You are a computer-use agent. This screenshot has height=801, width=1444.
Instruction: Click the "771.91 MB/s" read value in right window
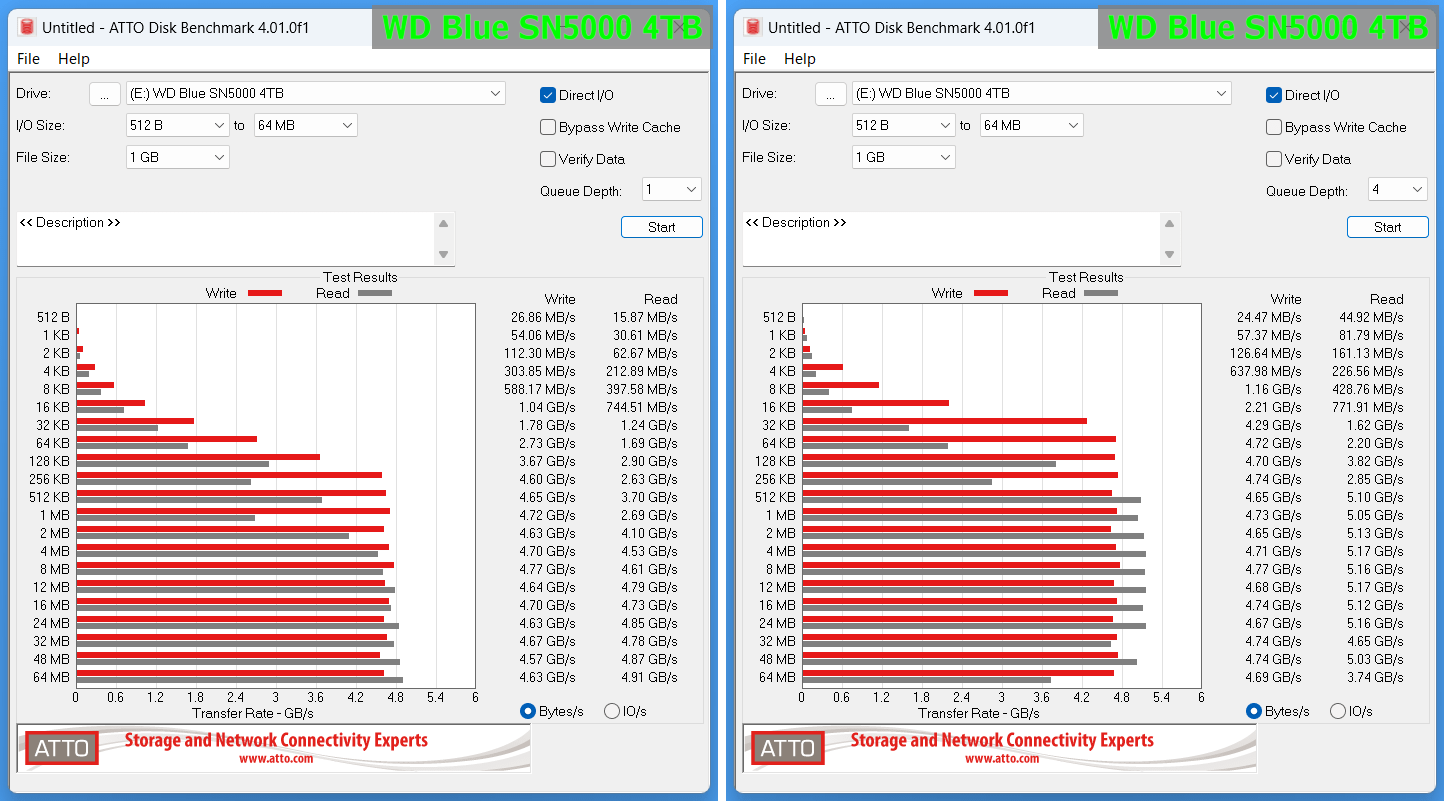1368,407
